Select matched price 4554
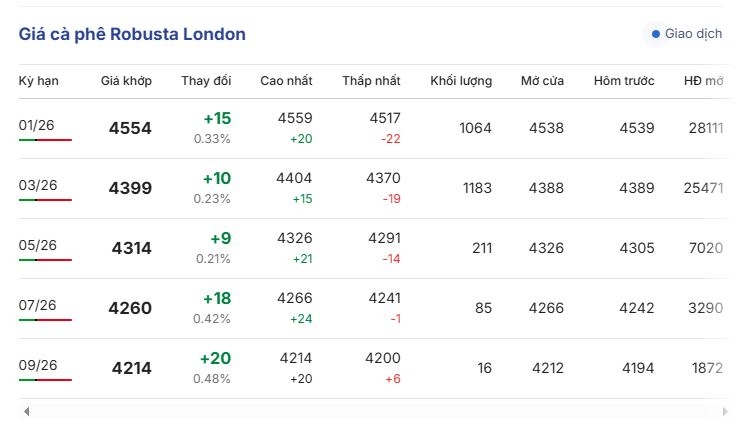This screenshot has height=434, width=741. (x=130, y=128)
